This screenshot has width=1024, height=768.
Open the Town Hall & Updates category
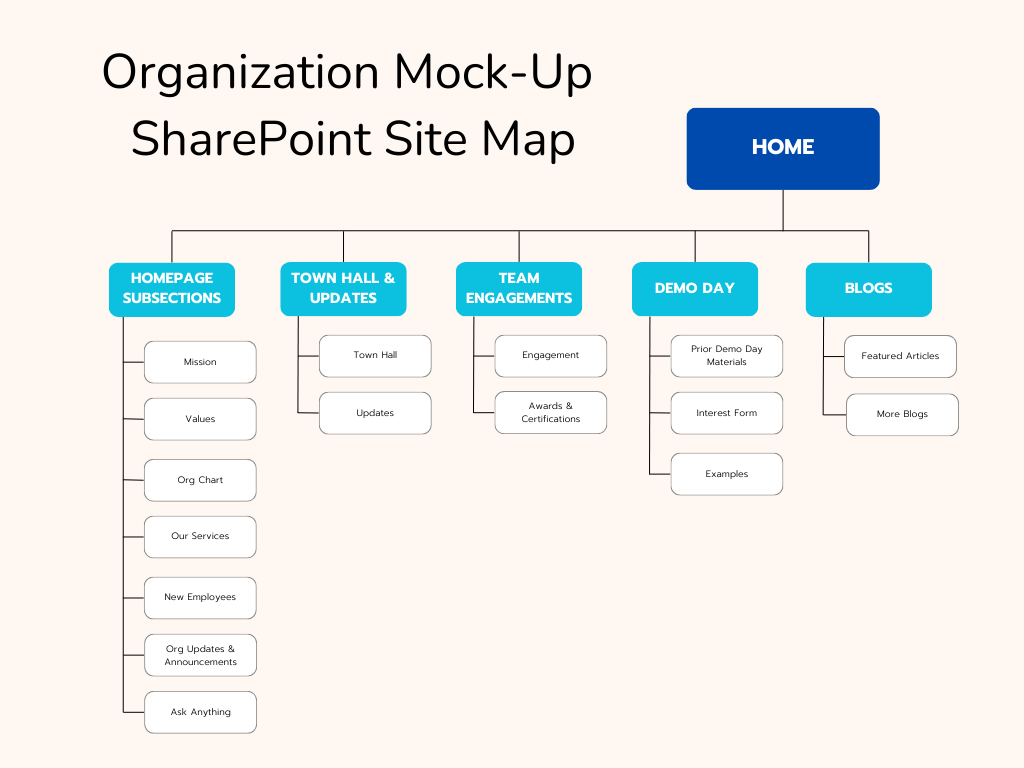point(343,289)
